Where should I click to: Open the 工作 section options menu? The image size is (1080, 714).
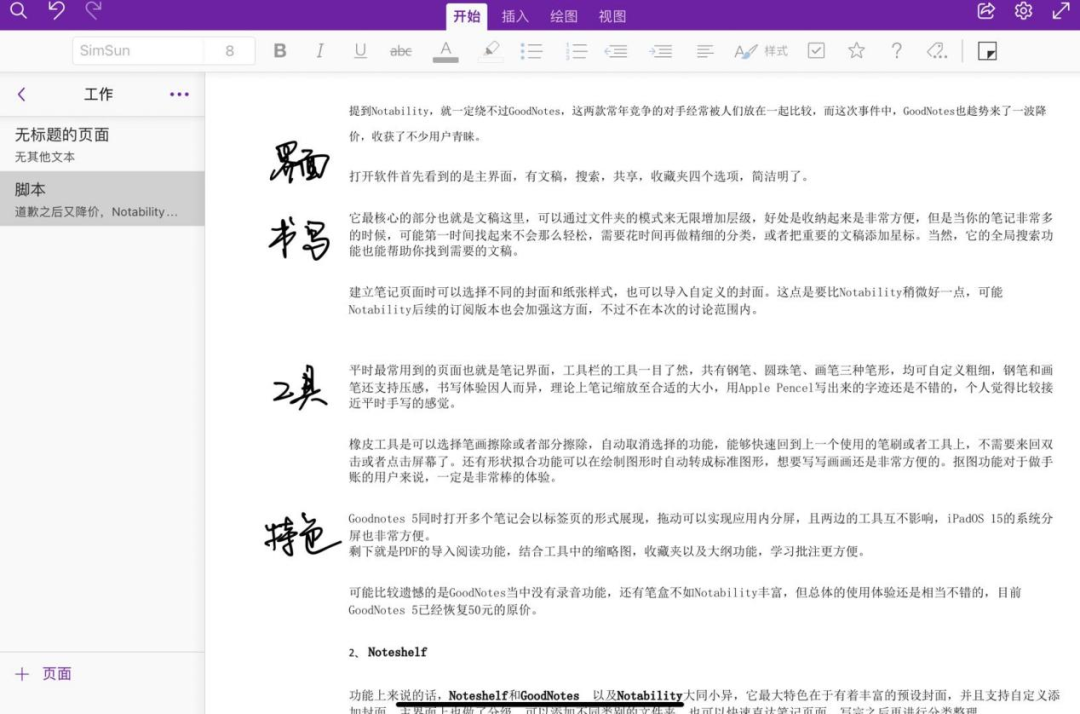point(179,94)
